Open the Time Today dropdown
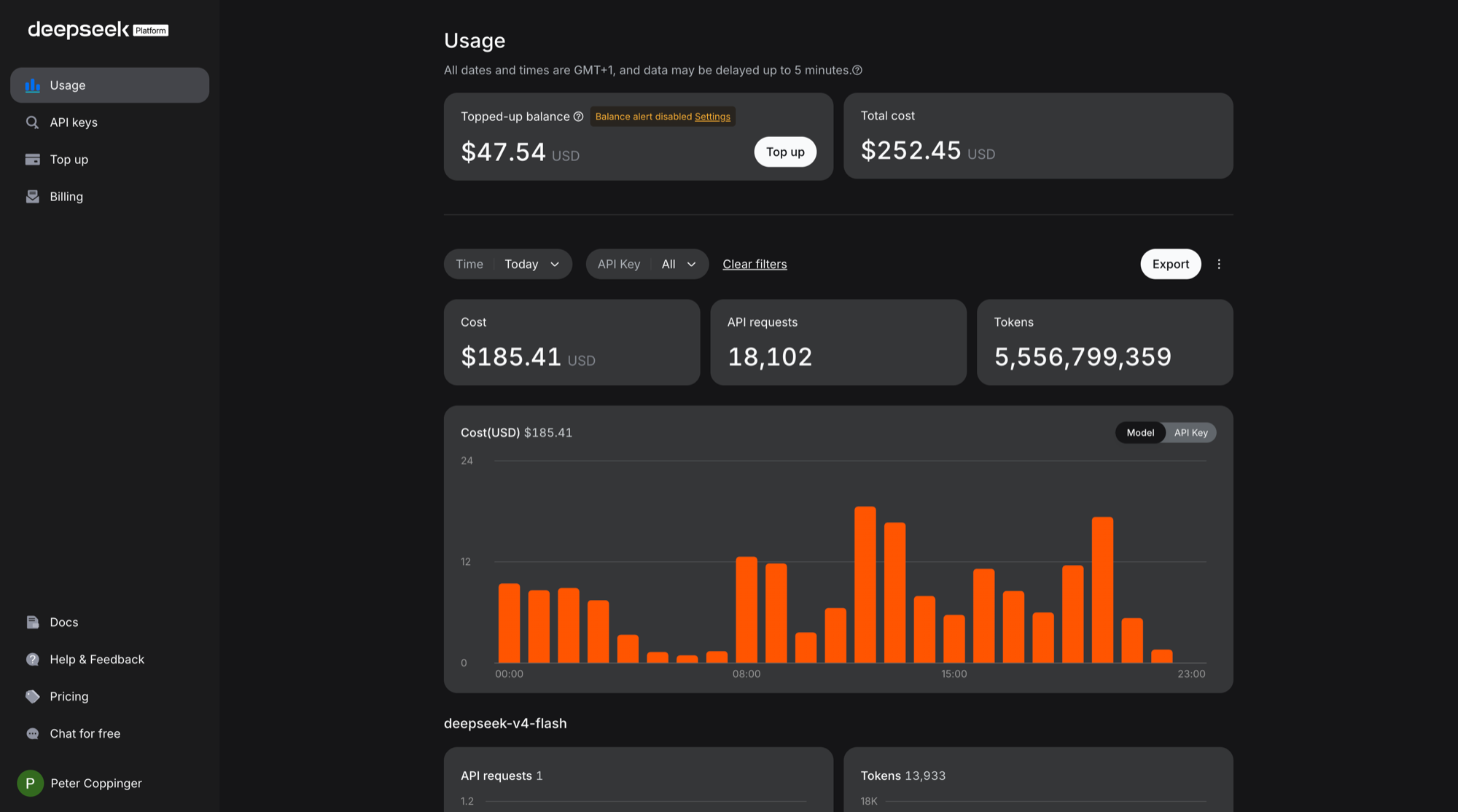The width and height of the screenshot is (1458, 812). point(508,265)
